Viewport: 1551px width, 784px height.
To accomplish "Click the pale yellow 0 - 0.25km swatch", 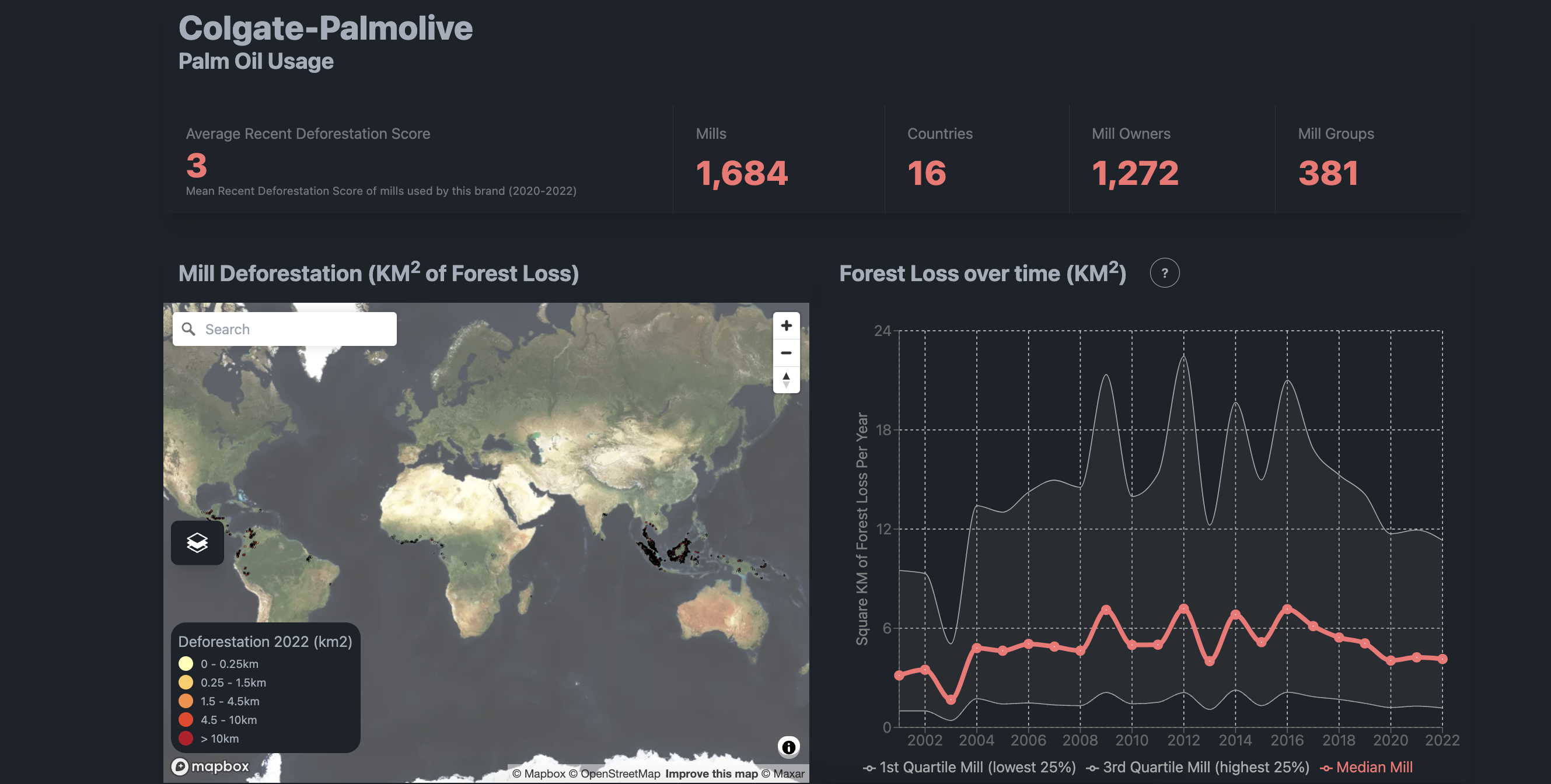I will coord(186,664).
